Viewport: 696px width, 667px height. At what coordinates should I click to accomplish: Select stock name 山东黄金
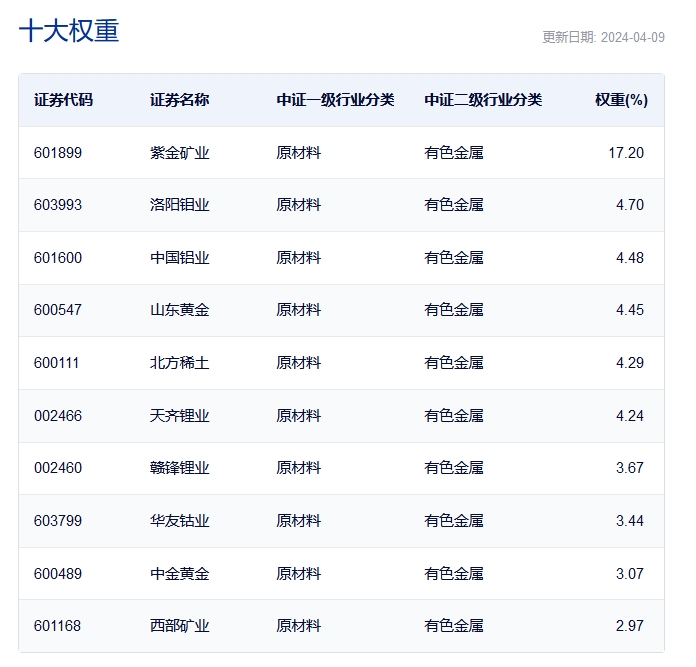(x=179, y=310)
